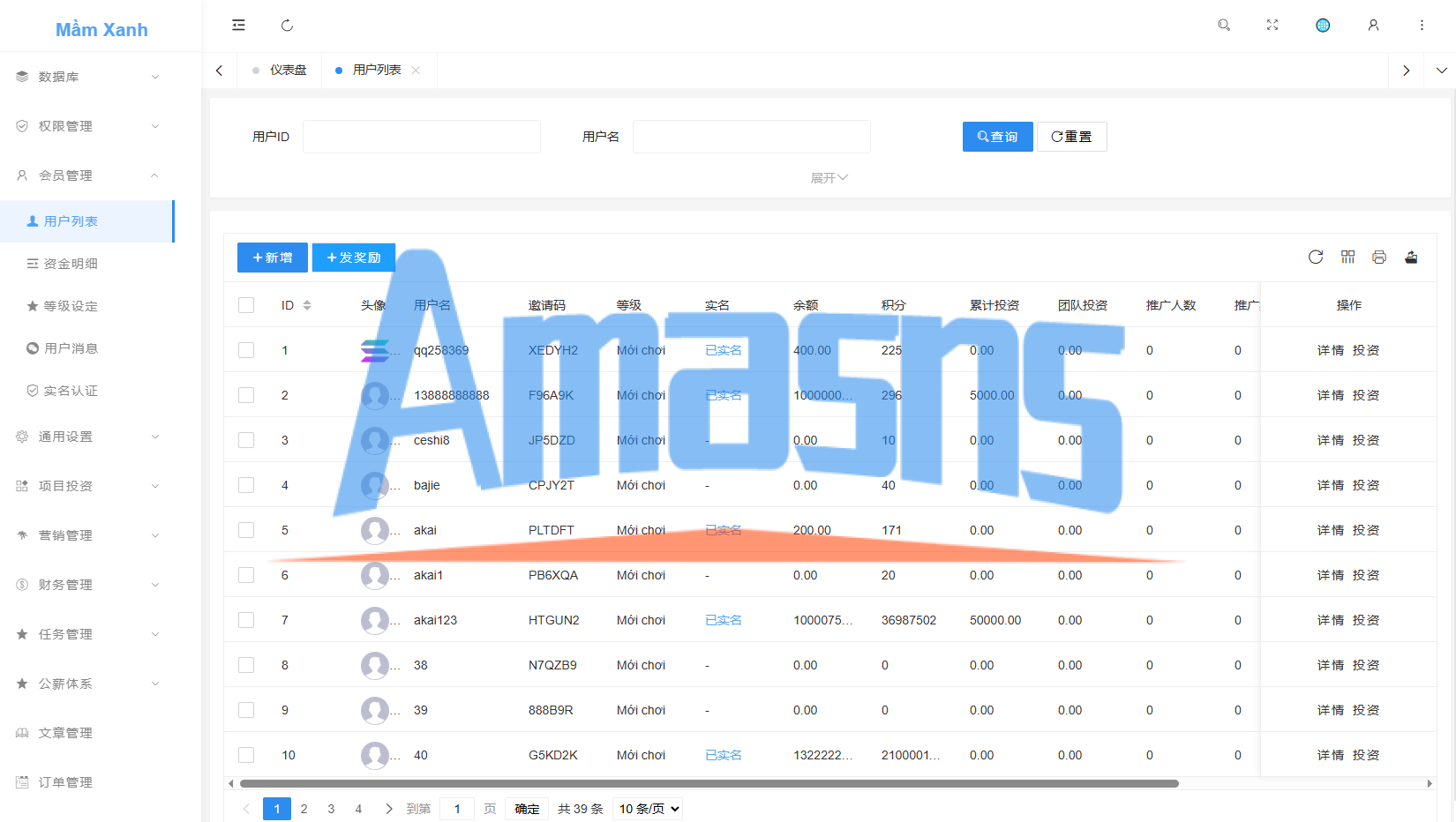Print the table using the printer icon
The image size is (1456, 822).
(x=1379, y=257)
